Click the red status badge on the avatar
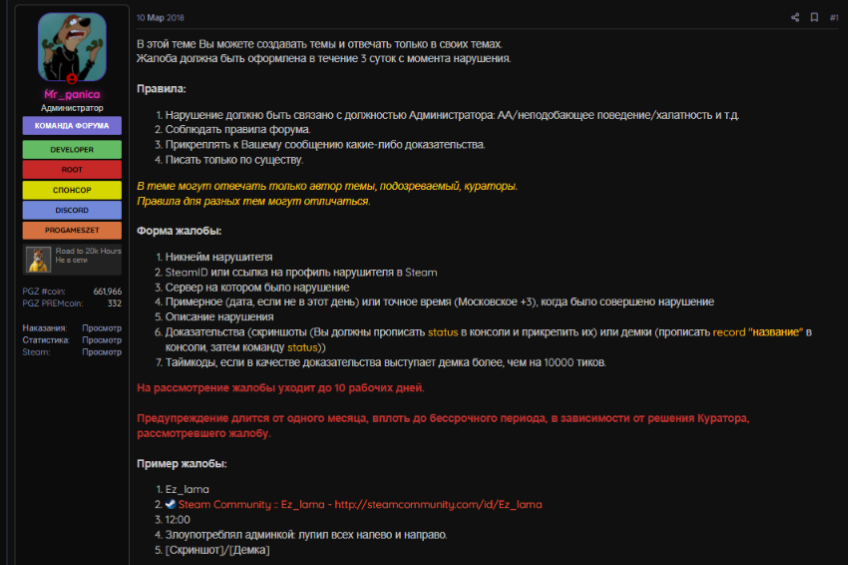 click(72, 79)
